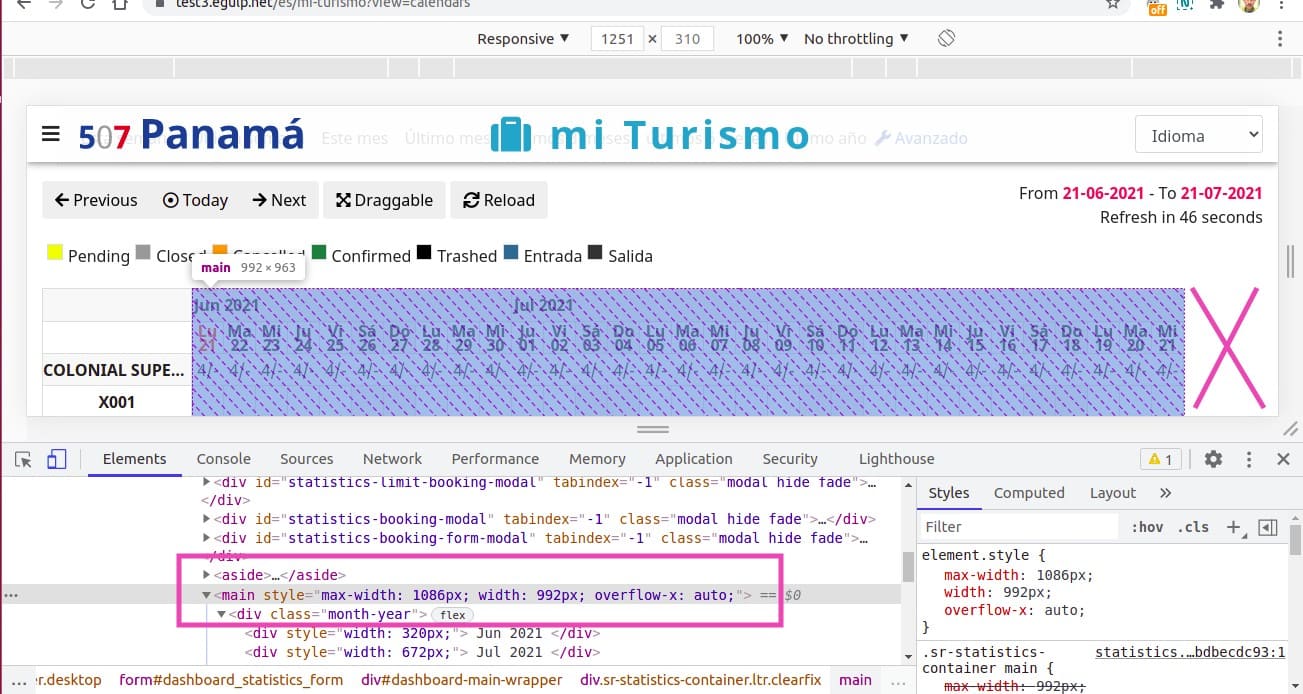1303x694 pixels.
Task: Open the Responsive device dropdown
Action: 522,39
